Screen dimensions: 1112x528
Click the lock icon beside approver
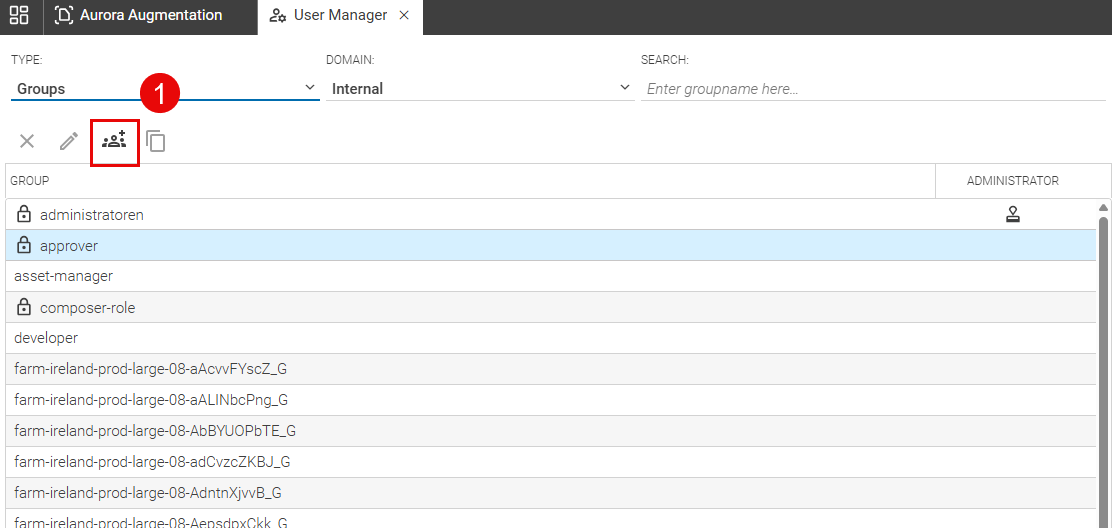pyautogui.click(x=25, y=246)
